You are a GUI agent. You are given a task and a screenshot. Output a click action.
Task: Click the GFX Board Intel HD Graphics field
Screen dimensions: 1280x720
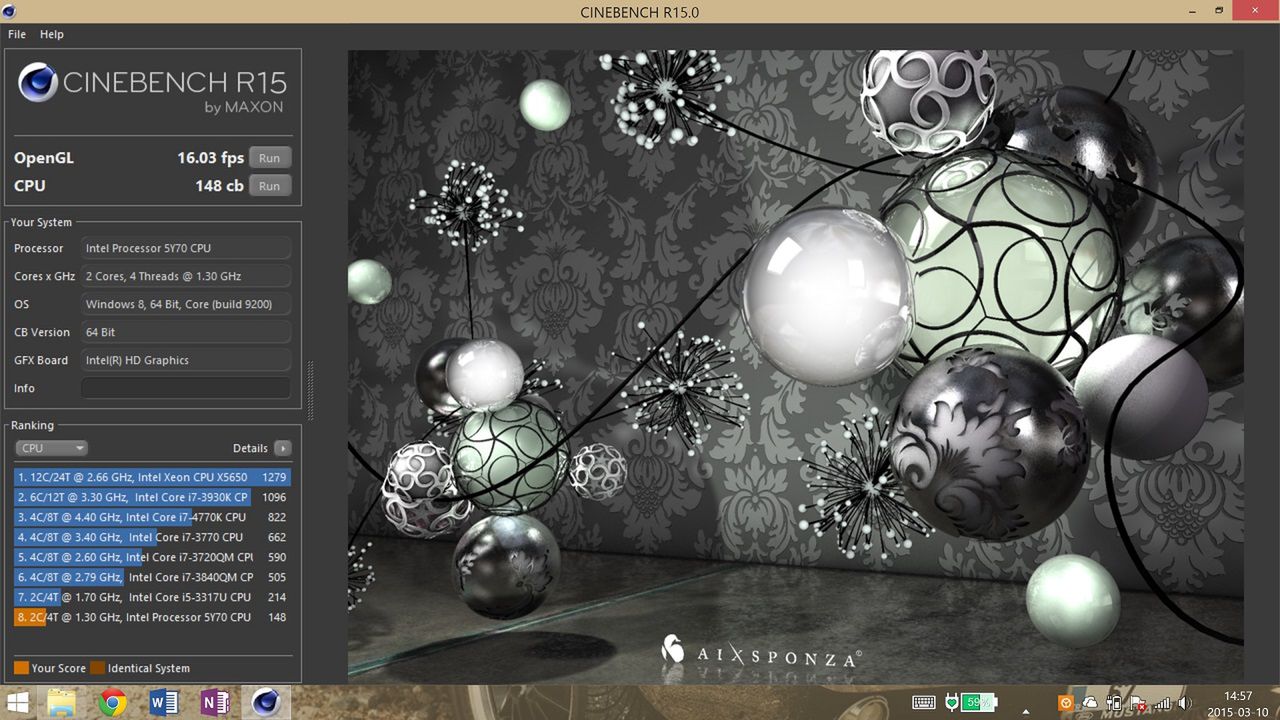(186, 360)
